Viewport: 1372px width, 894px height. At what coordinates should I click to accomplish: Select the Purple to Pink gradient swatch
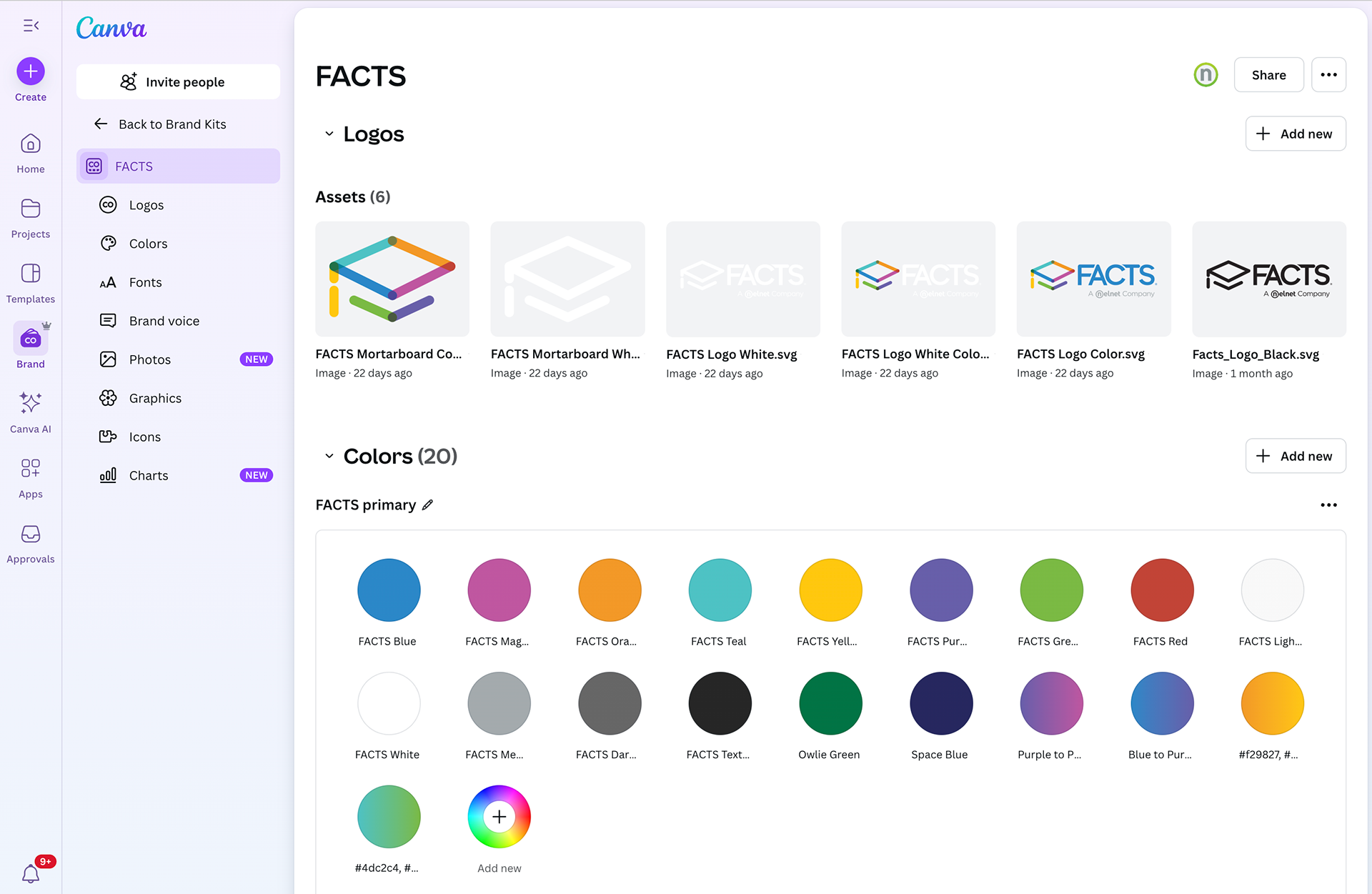point(1052,703)
